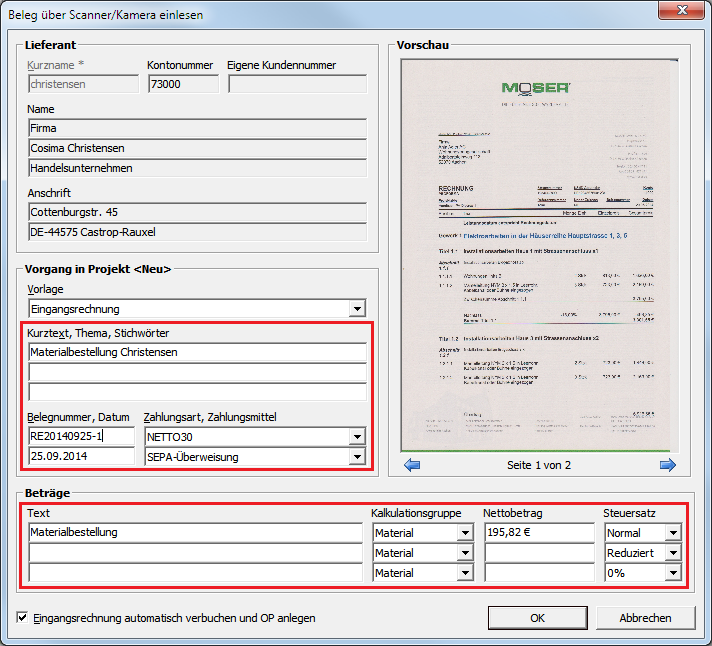This screenshot has width=712, height=646.
Task: Expand the 0% Steuersatz dropdown
Action: pyautogui.click(x=674, y=573)
